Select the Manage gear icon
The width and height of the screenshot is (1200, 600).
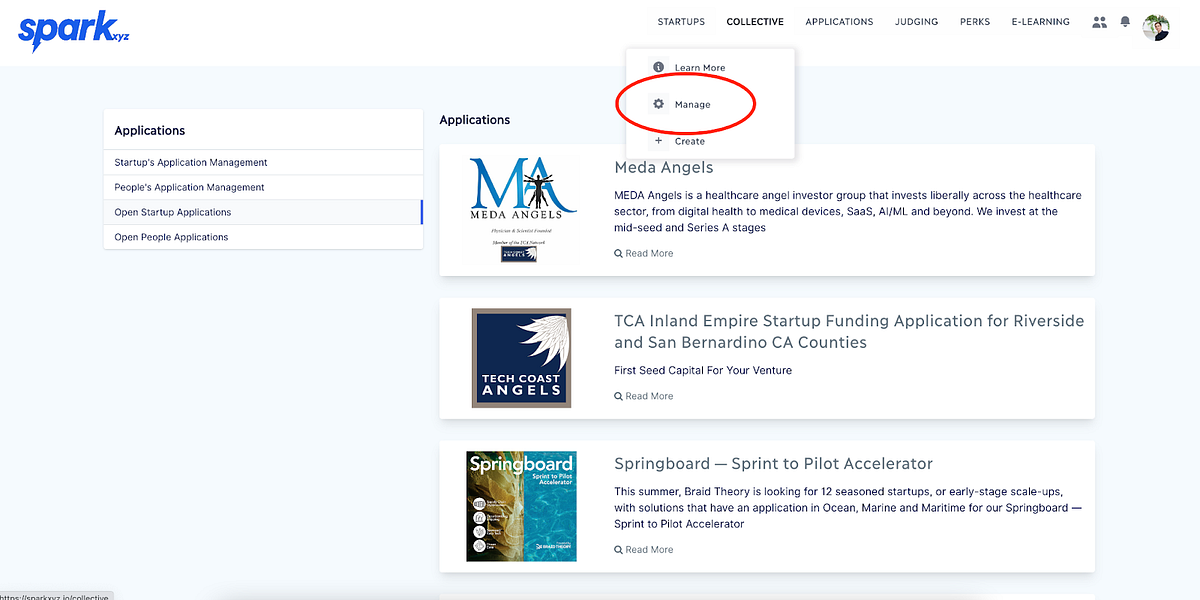(x=658, y=103)
